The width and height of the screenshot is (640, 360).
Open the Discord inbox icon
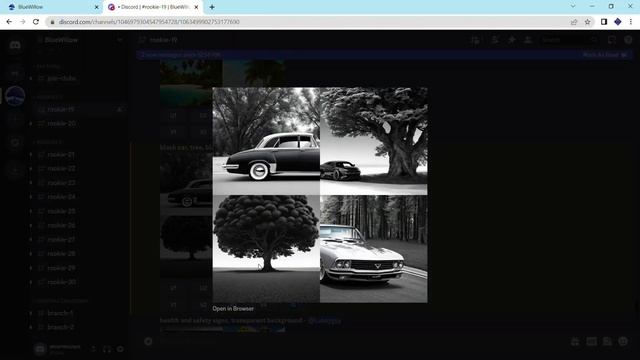pyautogui.click(x=611, y=40)
